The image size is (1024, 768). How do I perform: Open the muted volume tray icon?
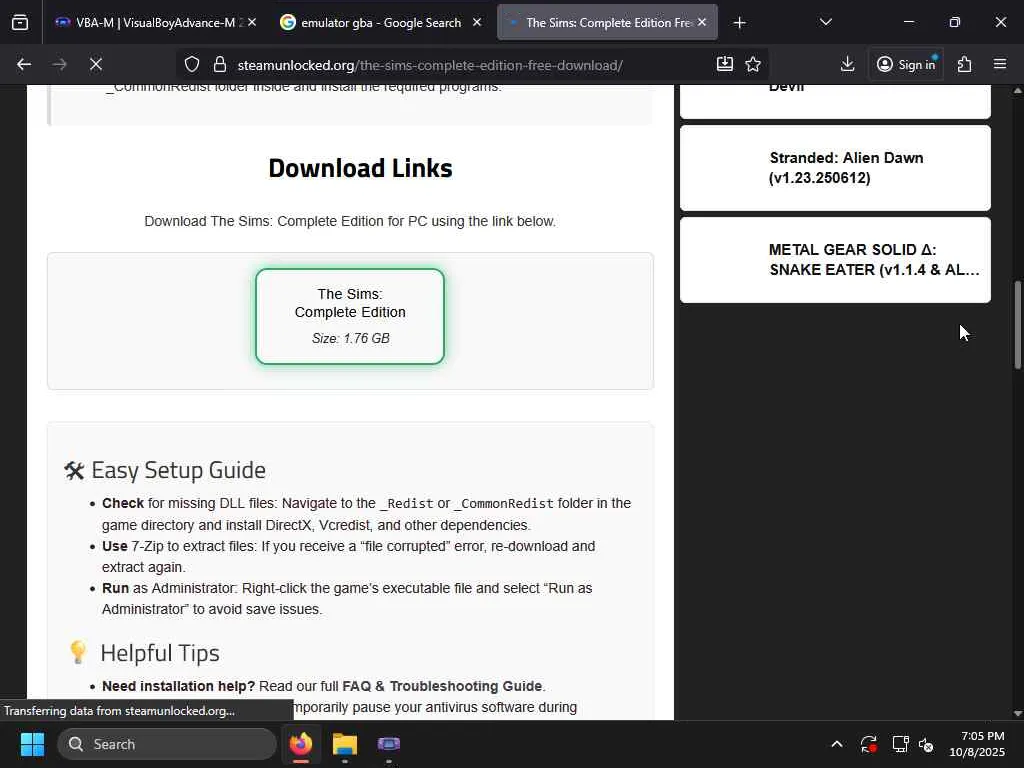click(x=926, y=744)
